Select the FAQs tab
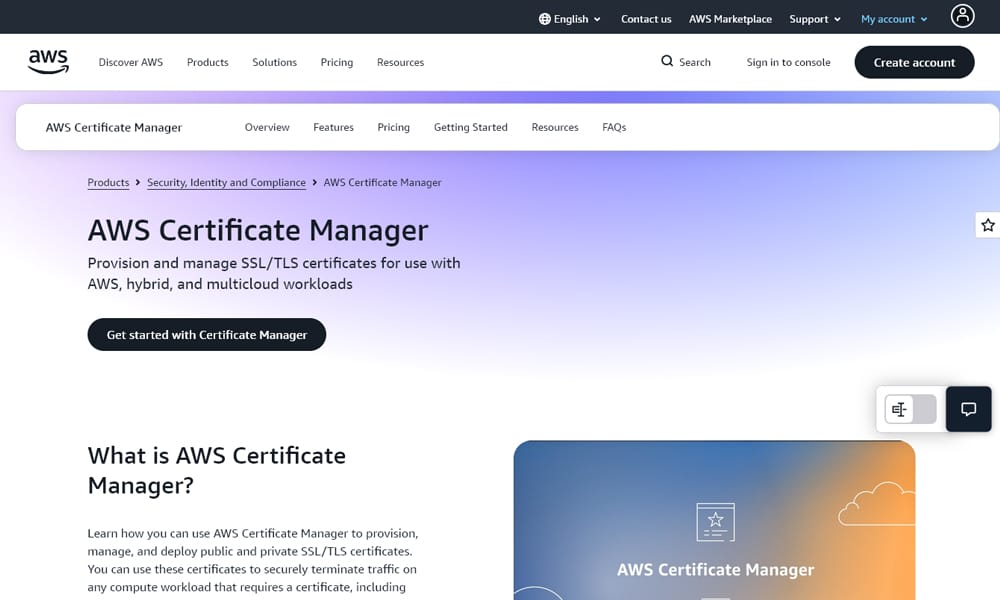The width and height of the screenshot is (1000, 600). 613,127
